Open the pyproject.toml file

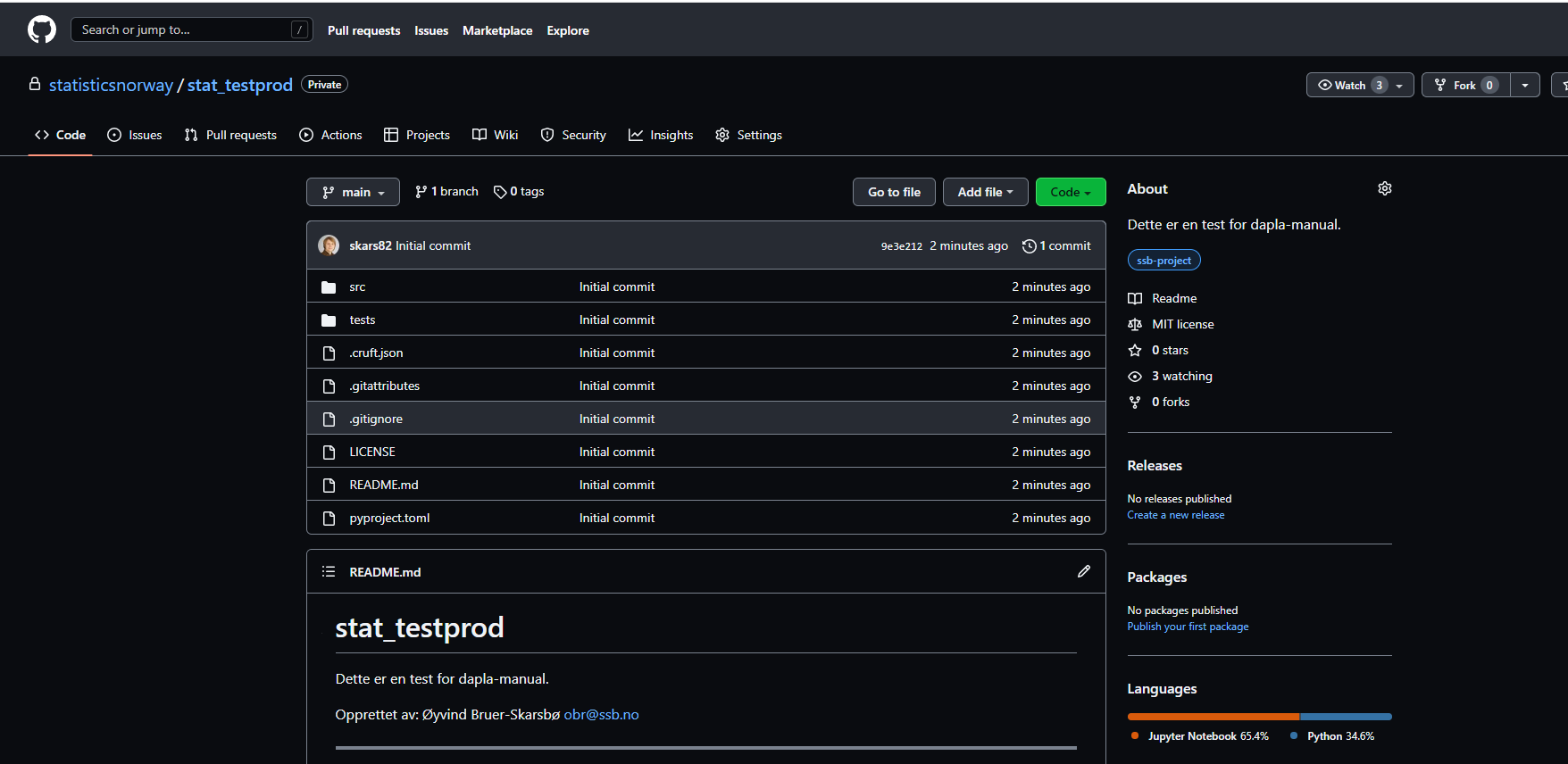(x=389, y=519)
